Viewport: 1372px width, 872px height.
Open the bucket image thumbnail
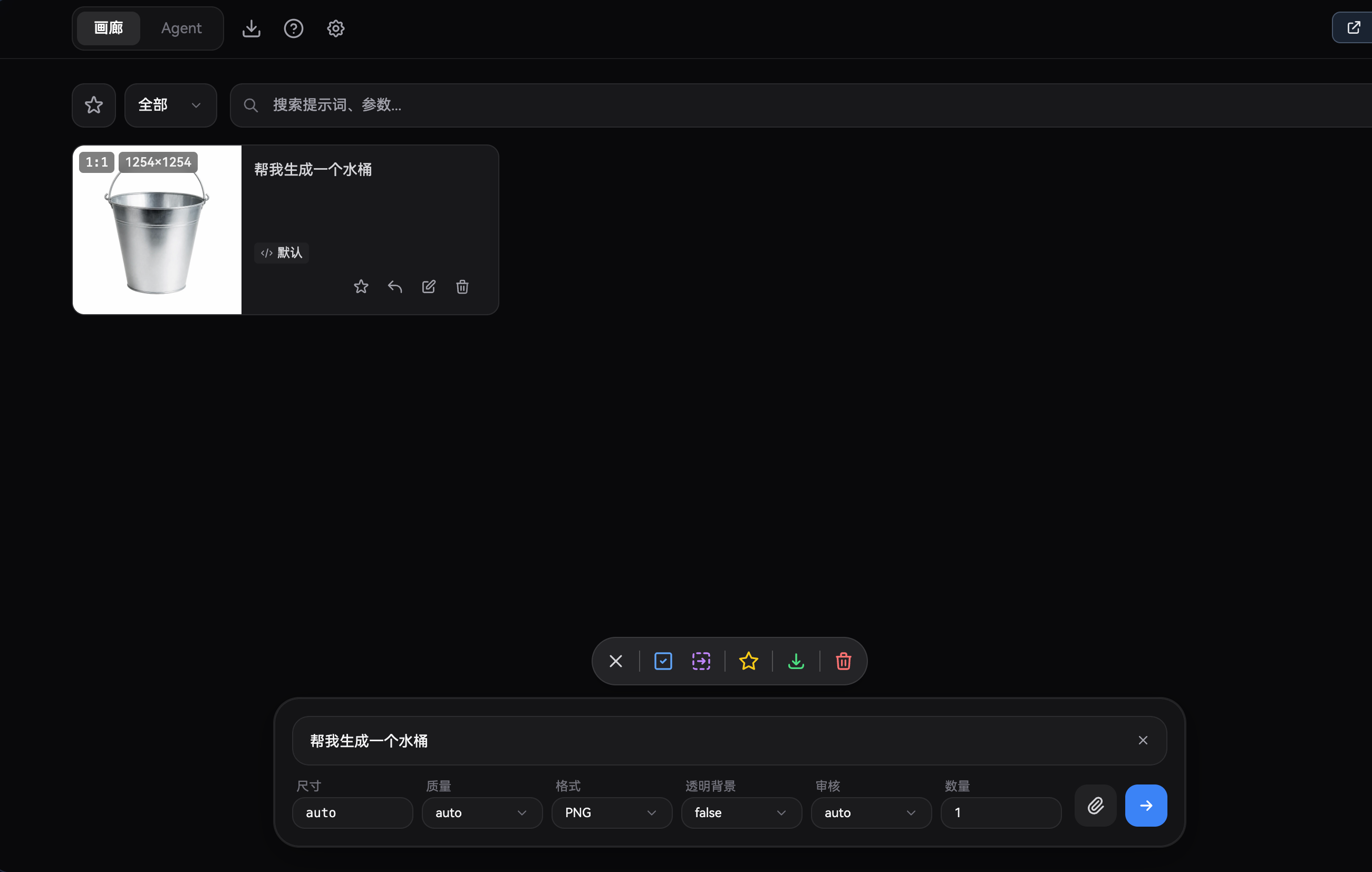[x=157, y=229]
